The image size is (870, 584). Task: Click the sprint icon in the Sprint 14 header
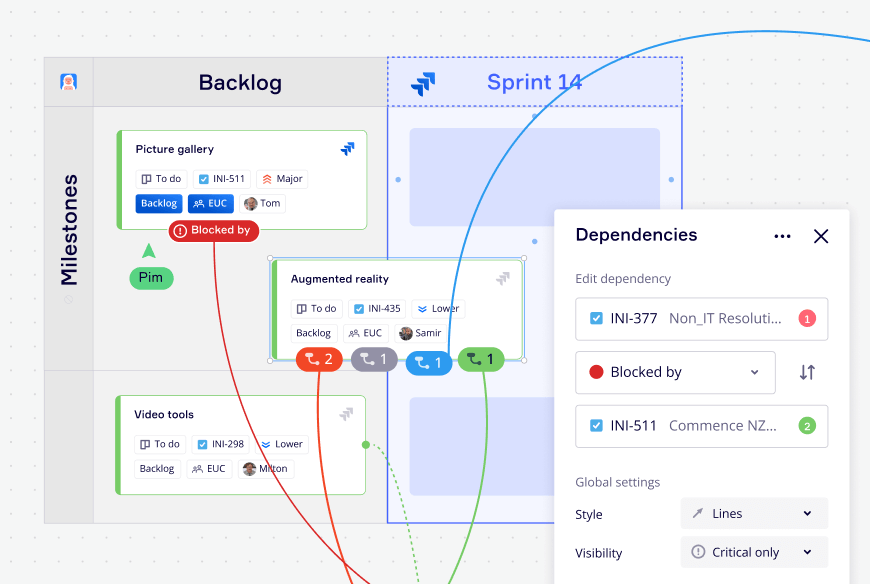tap(423, 83)
